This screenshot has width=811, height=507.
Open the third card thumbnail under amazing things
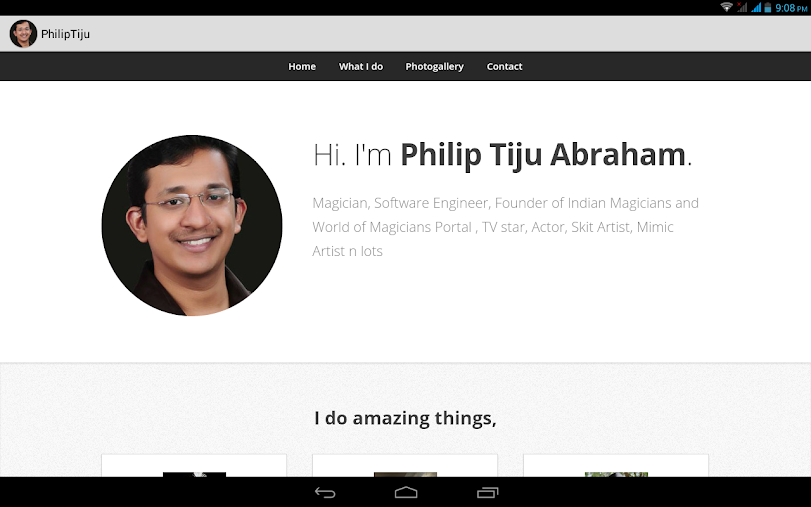(616, 474)
